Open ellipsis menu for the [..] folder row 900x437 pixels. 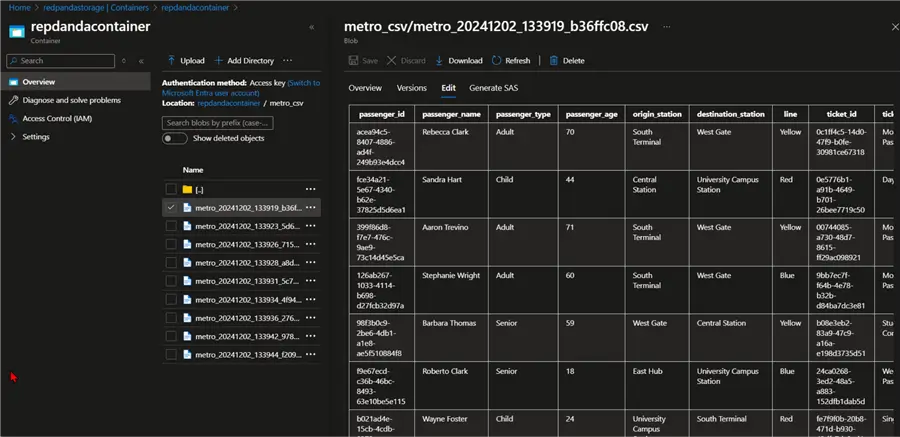point(311,189)
